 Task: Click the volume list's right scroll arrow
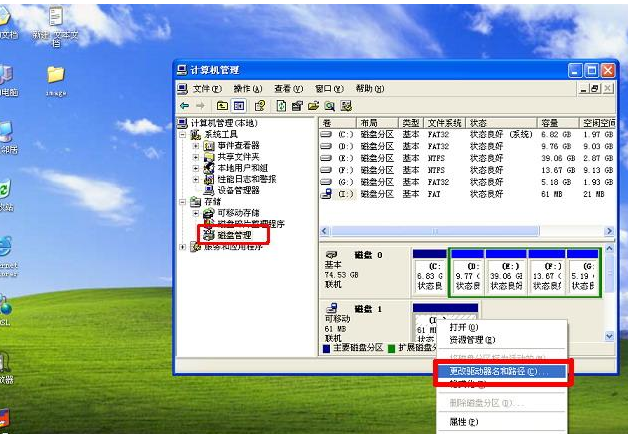[x=610, y=231]
